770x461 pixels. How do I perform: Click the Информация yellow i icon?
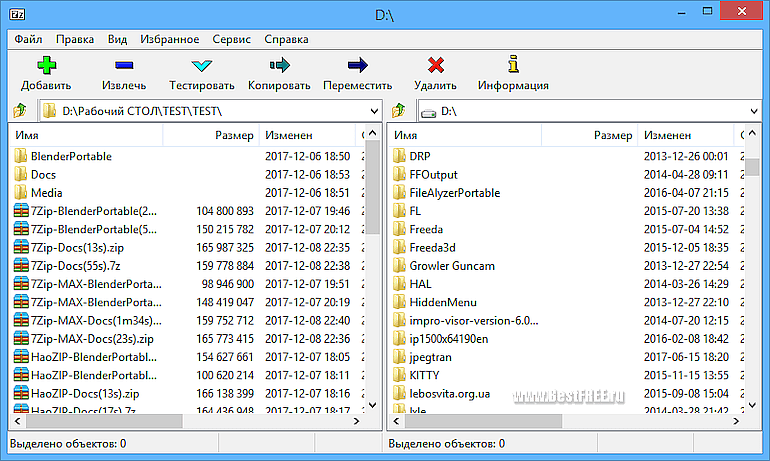click(x=513, y=64)
